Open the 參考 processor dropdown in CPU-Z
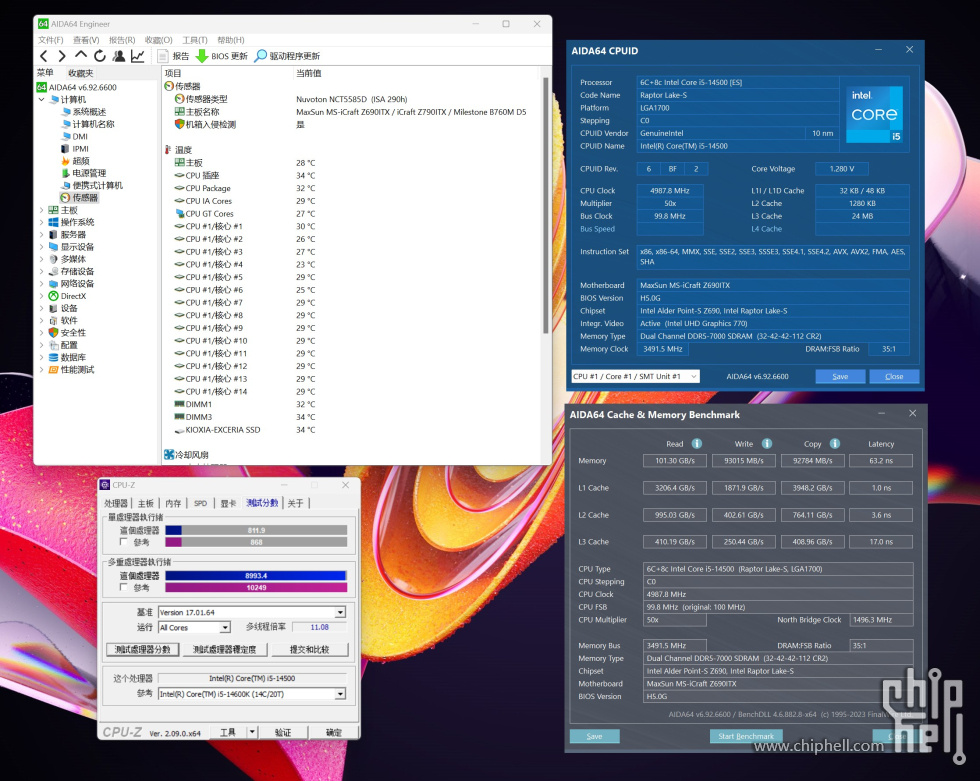980x781 pixels. click(x=340, y=694)
